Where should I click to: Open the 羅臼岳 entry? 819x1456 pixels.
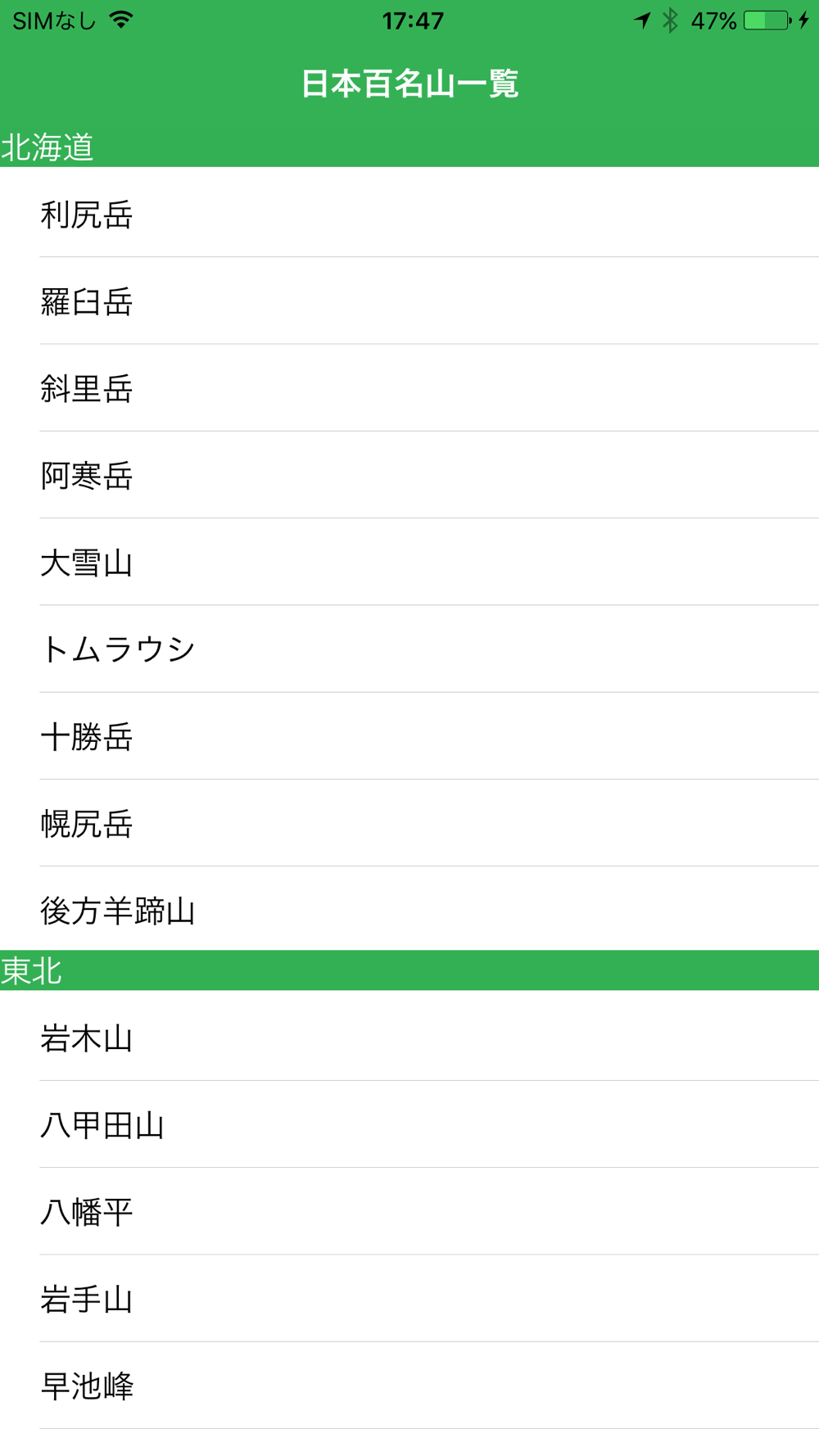click(409, 301)
